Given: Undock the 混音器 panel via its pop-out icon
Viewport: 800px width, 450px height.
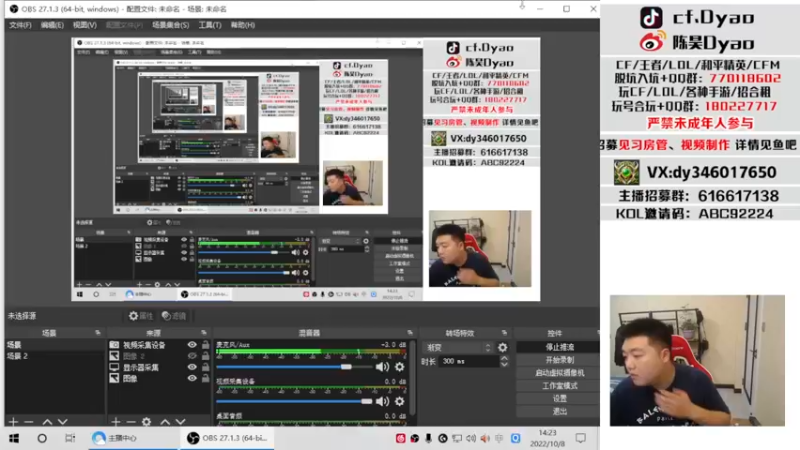Looking at the screenshot, I should coord(410,333).
